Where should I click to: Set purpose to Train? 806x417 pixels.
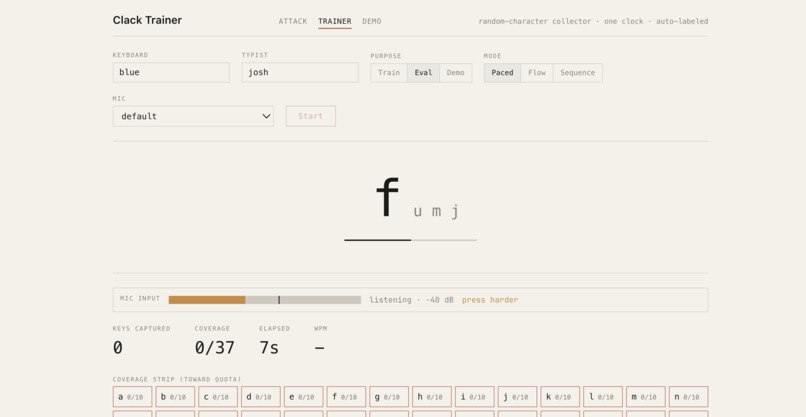click(389, 72)
